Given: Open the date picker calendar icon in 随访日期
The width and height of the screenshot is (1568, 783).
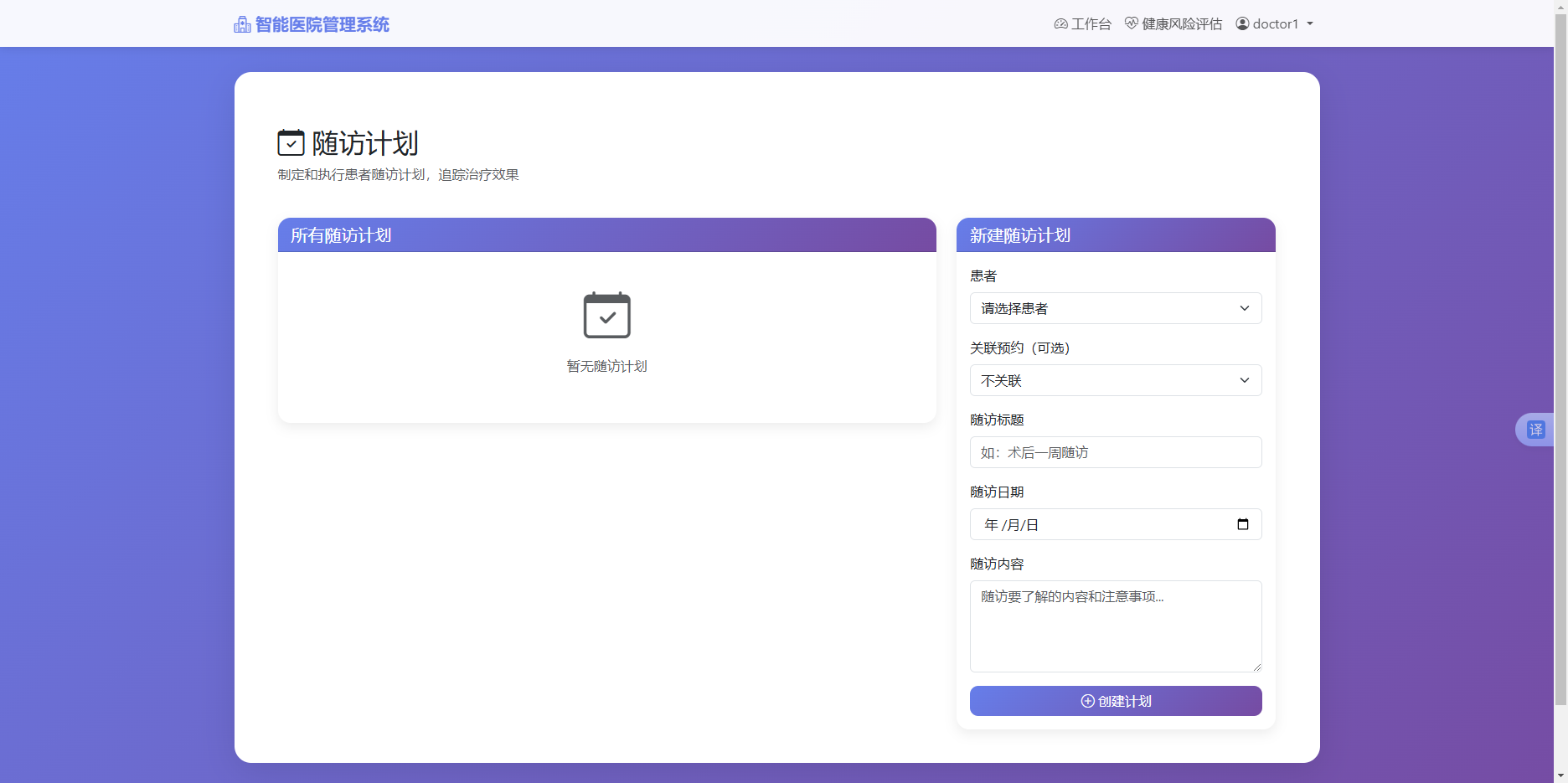Looking at the screenshot, I should (x=1245, y=523).
